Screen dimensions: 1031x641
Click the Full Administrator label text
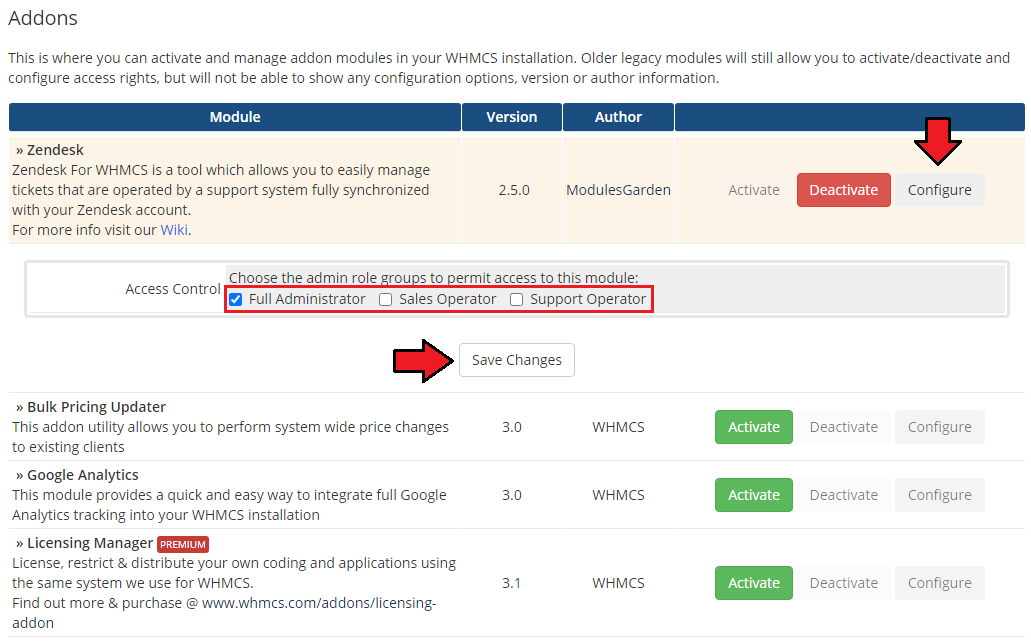click(x=307, y=299)
